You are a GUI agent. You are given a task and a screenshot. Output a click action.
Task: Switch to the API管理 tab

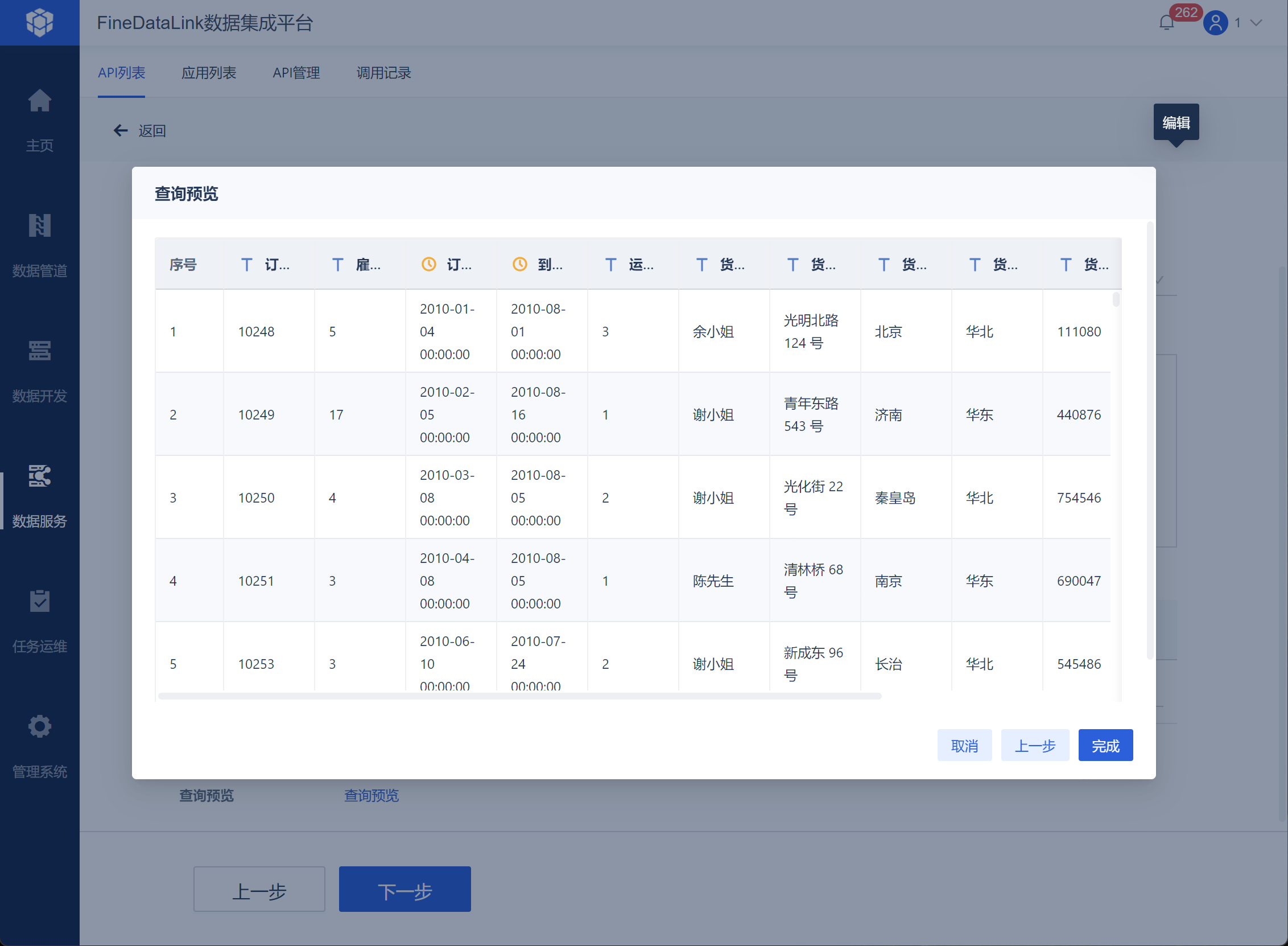coord(296,73)
